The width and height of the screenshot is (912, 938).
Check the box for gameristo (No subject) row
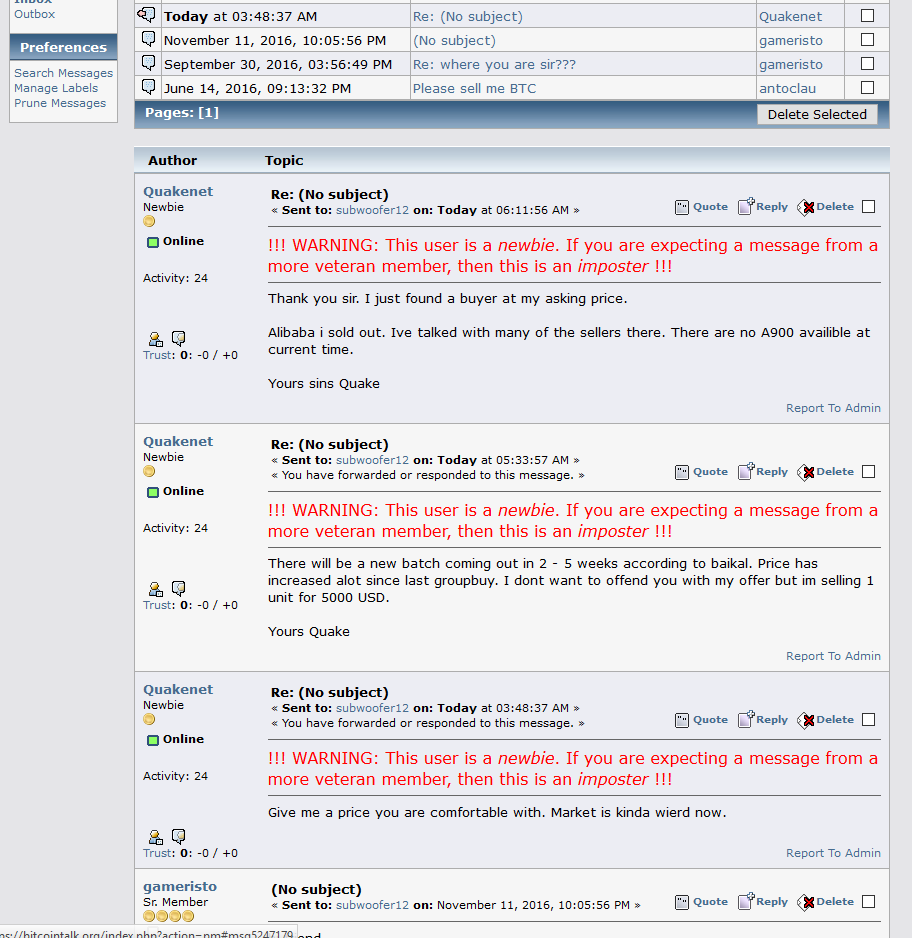click(x=867, y=39)
